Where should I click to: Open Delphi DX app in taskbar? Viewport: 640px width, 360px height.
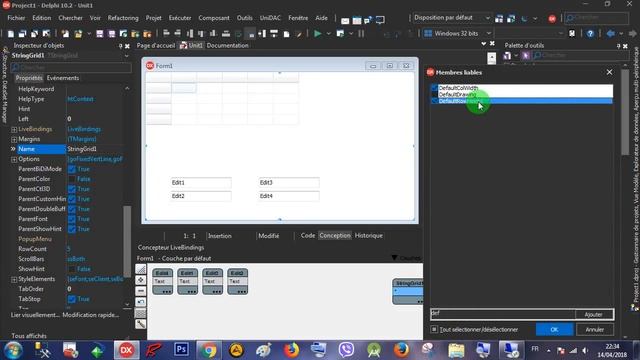126,350
